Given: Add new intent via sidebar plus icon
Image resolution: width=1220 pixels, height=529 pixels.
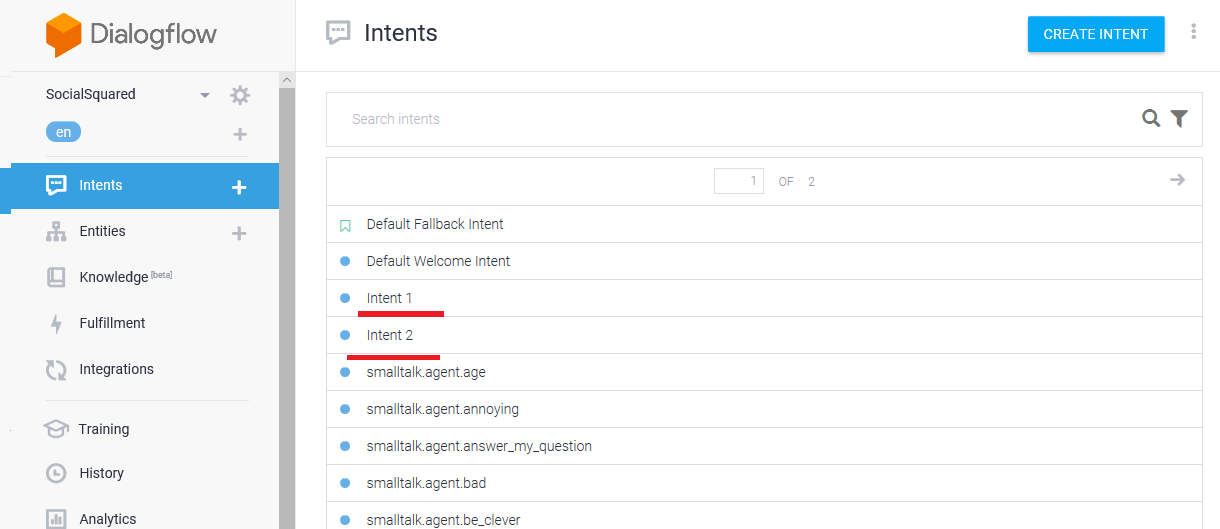Looking at the screenshot, I should [x=239, y=187].
